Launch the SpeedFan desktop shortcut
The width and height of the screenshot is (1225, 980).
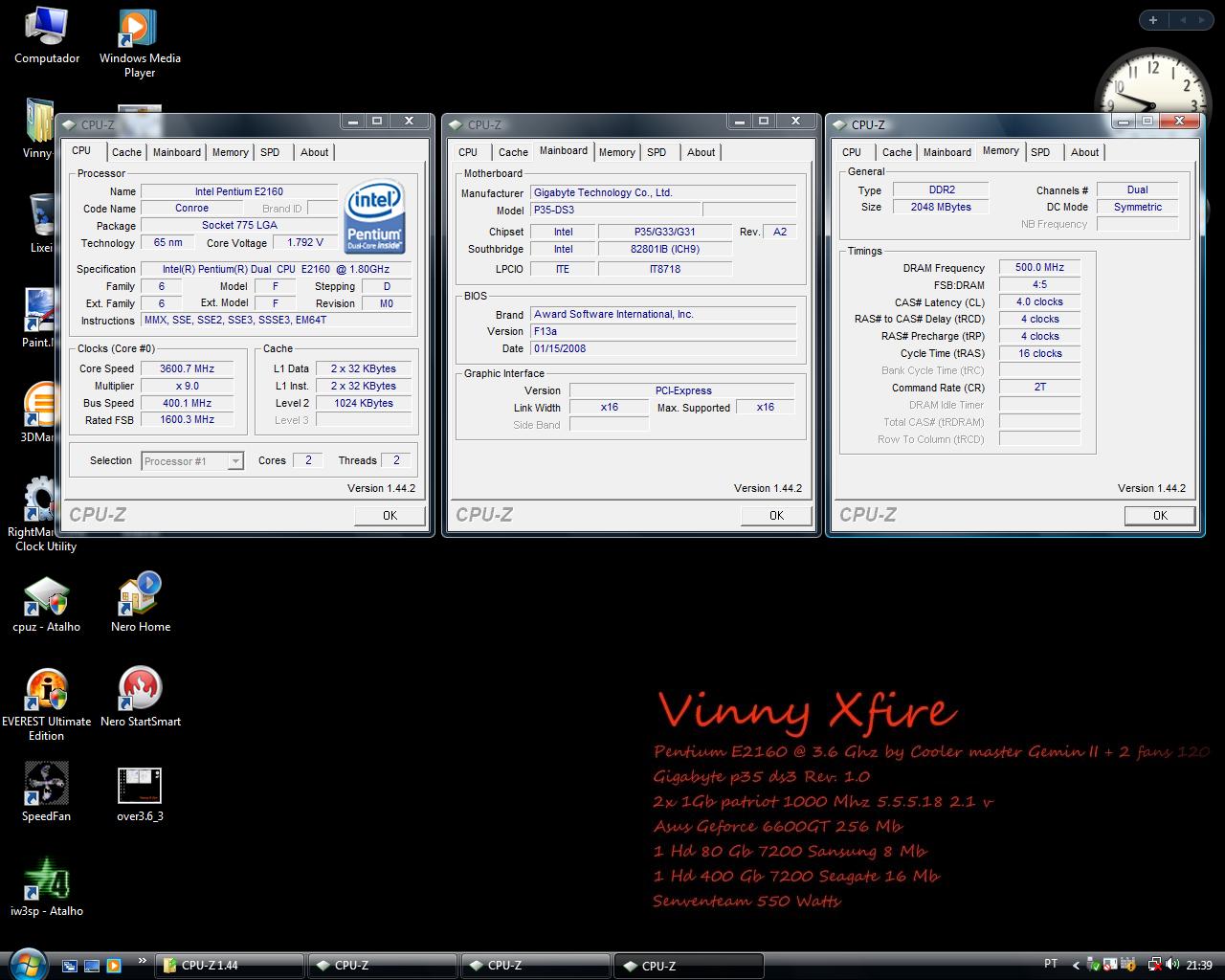pyautogui.click(x=47, y=792)
